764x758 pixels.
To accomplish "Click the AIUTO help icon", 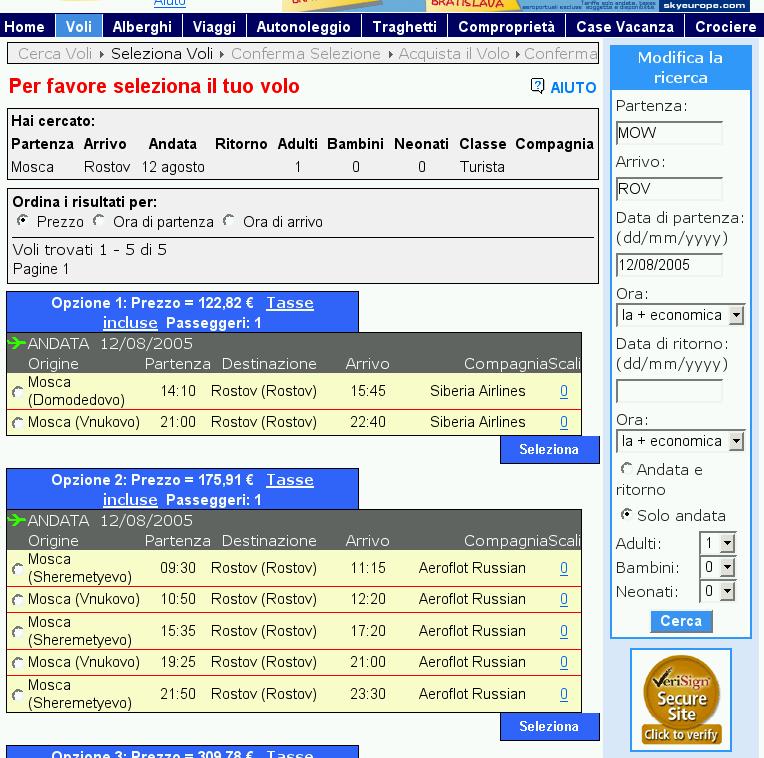I will click(538, 87).
